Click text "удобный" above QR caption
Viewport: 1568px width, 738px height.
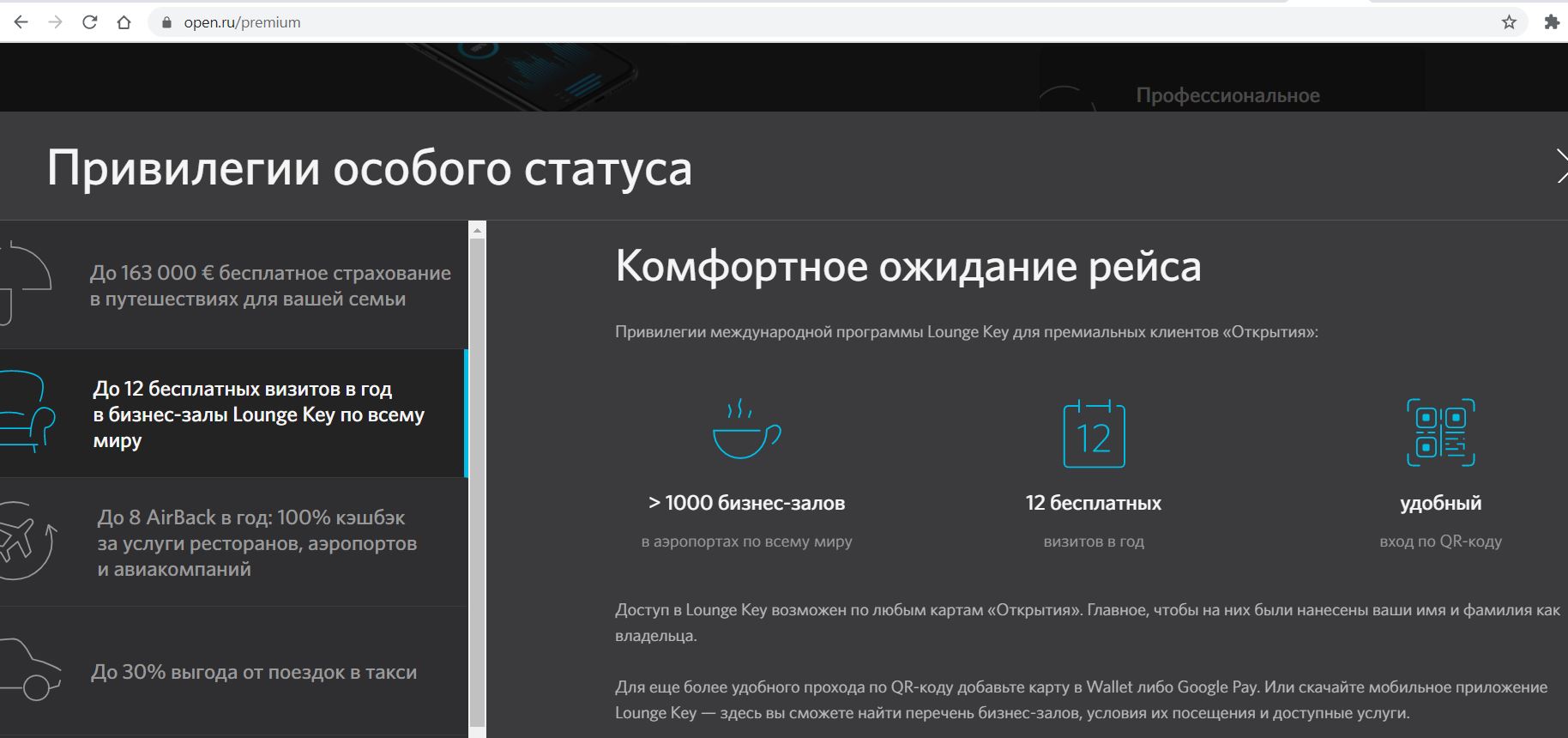[1441, 504]
